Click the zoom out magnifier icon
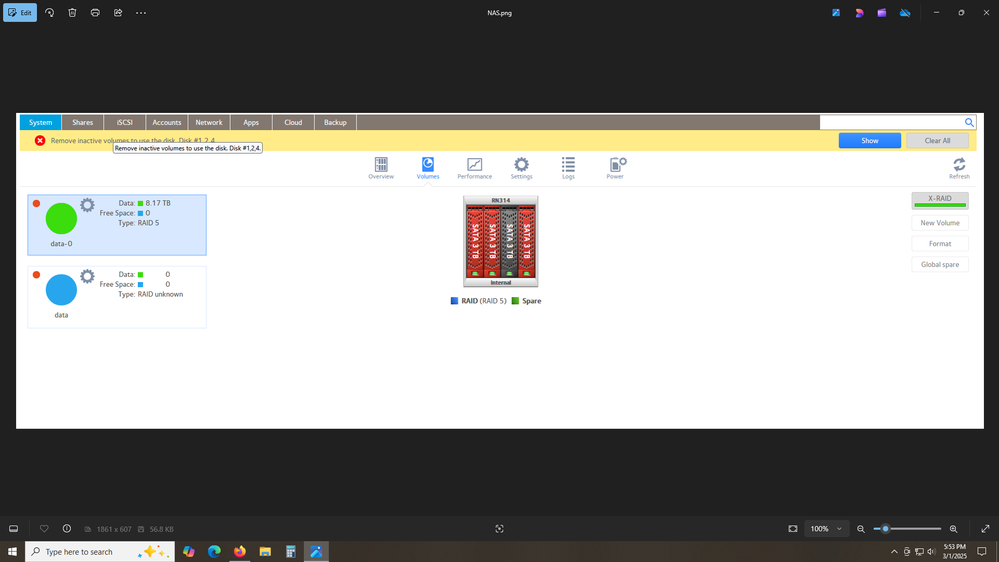 (x=861, y=529)
